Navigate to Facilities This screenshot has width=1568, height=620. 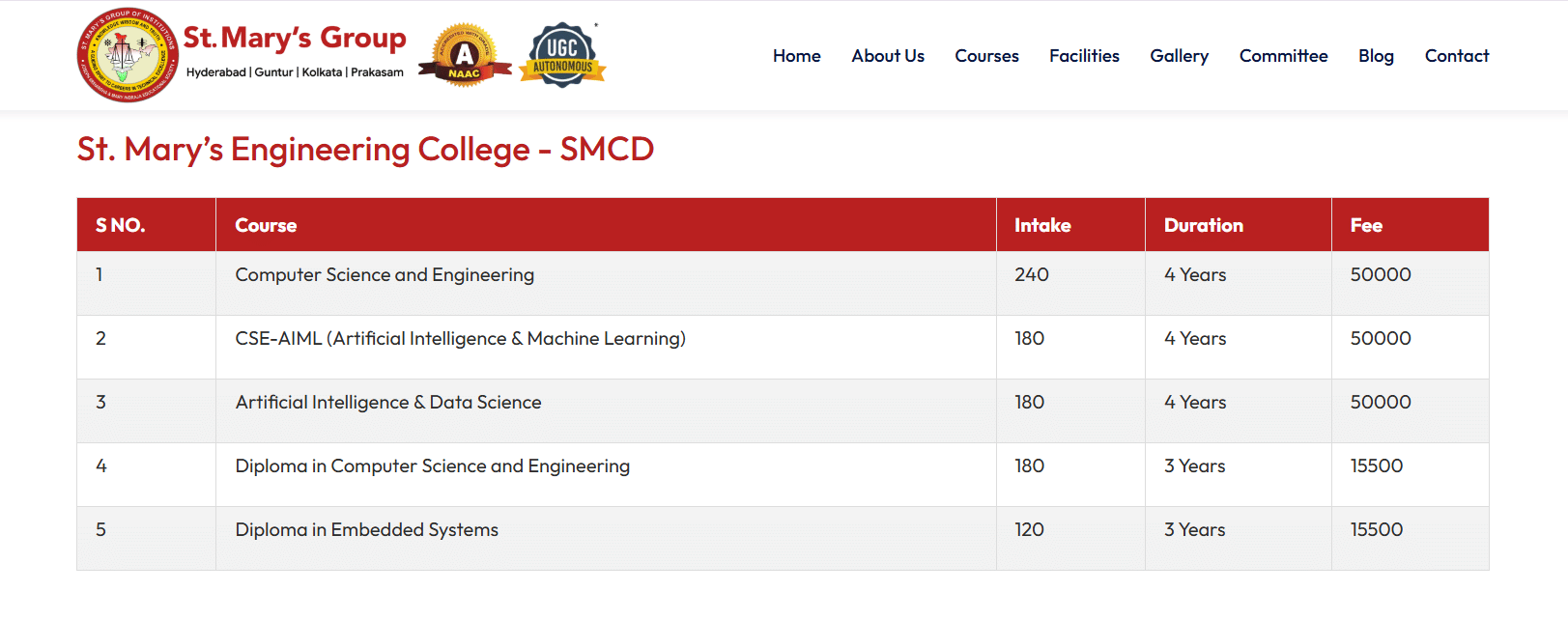tap(1084, 56)
